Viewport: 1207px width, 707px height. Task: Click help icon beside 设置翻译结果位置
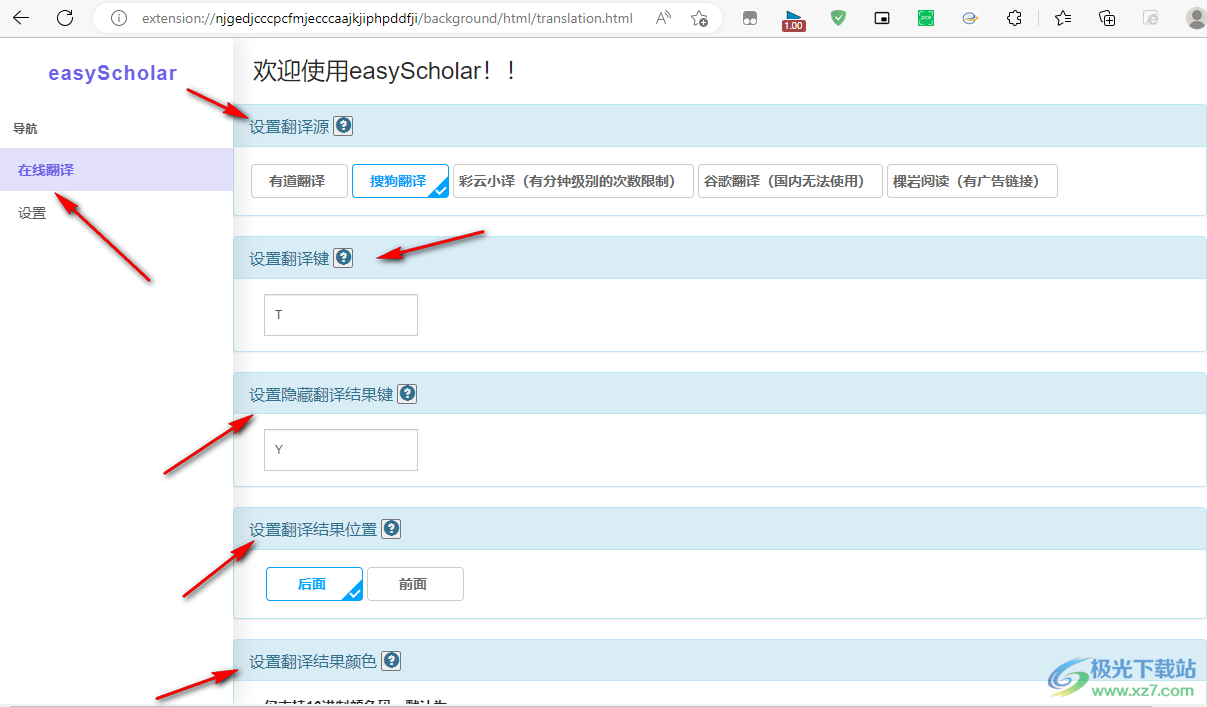391,529
